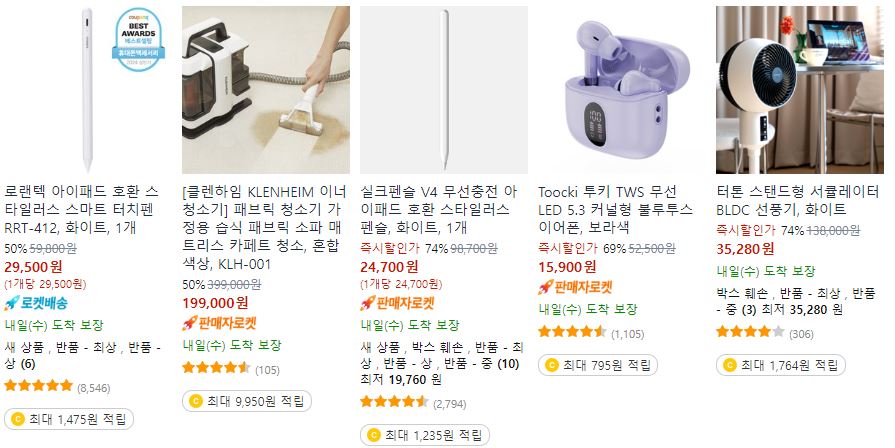The width and height of the screenshot is (895, 448).
Task: Click the Best Awards badge on stylus image
Action: click(x=138, y=39)
